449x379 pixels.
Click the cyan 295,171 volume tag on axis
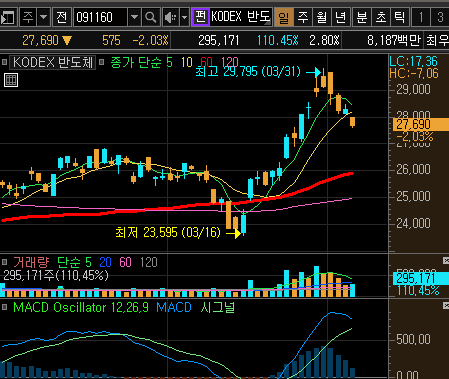421,278
